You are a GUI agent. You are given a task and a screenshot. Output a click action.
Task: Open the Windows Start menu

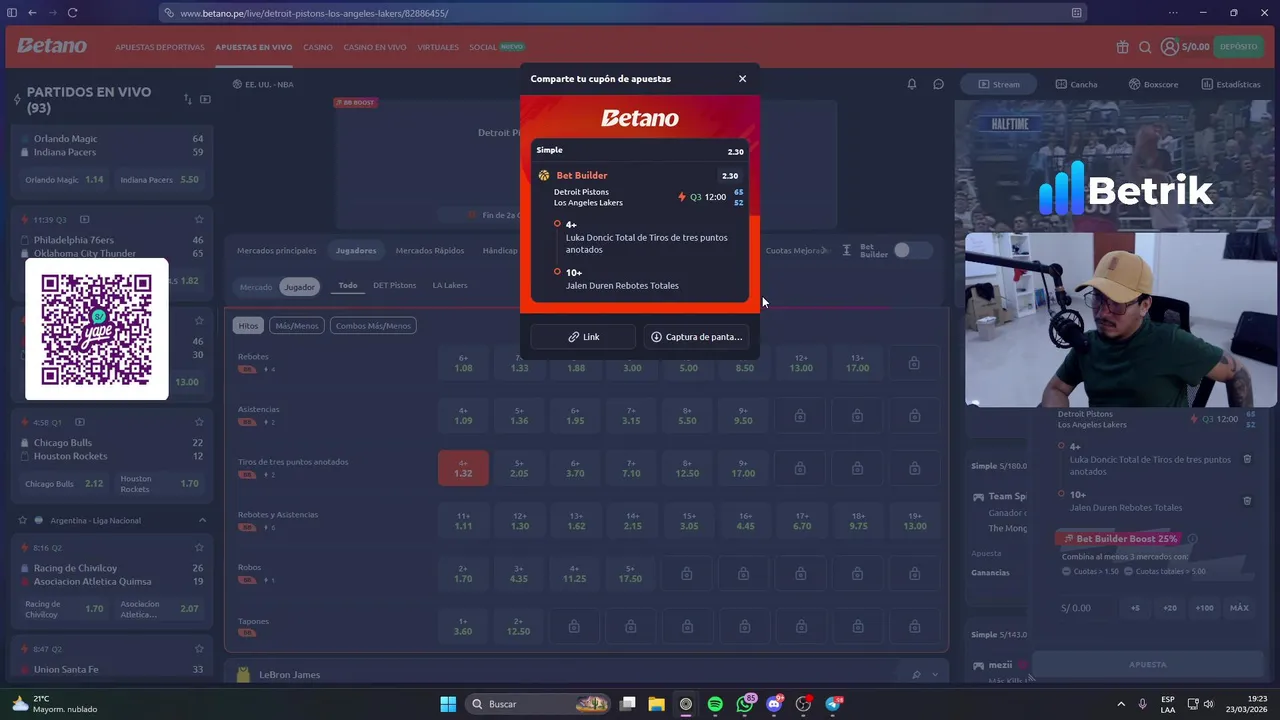pos(448,704)
